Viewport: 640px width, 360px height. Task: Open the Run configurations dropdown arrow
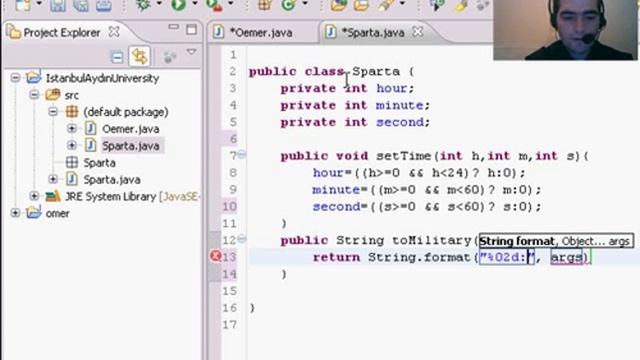tap(194, 4)
